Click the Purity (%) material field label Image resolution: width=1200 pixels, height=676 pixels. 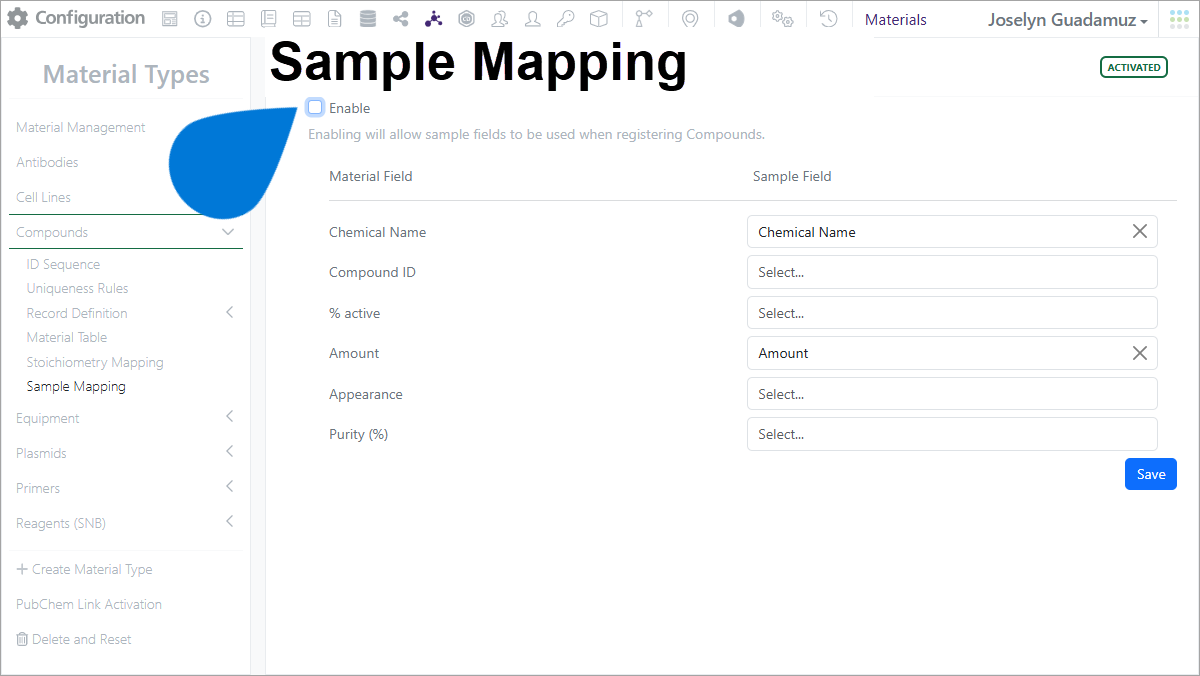pos(358,434)
